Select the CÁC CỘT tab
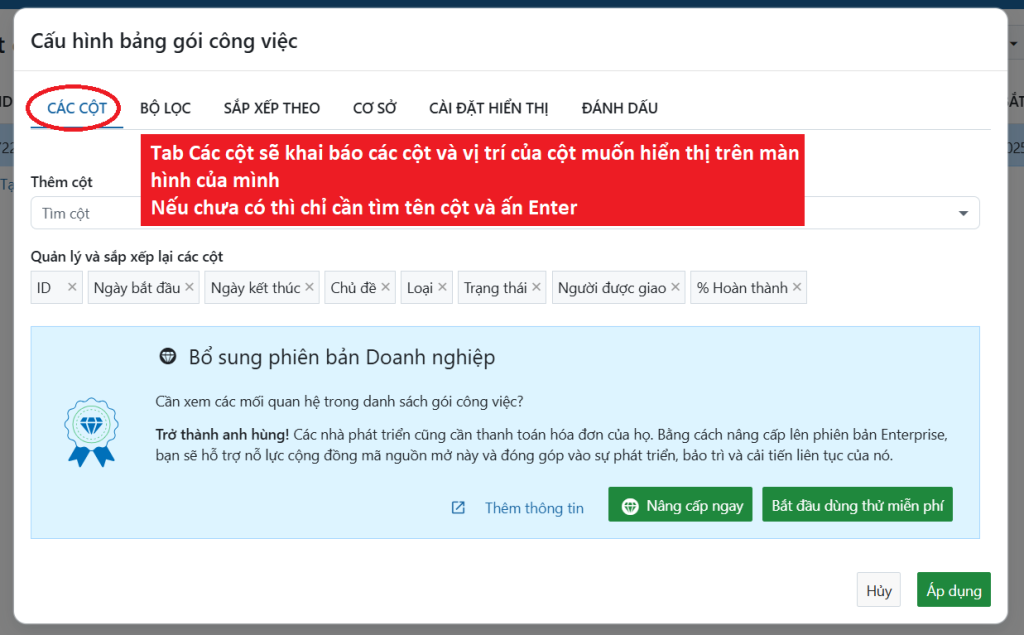This screenshot has height=635, width=1024. click(76, 108)
